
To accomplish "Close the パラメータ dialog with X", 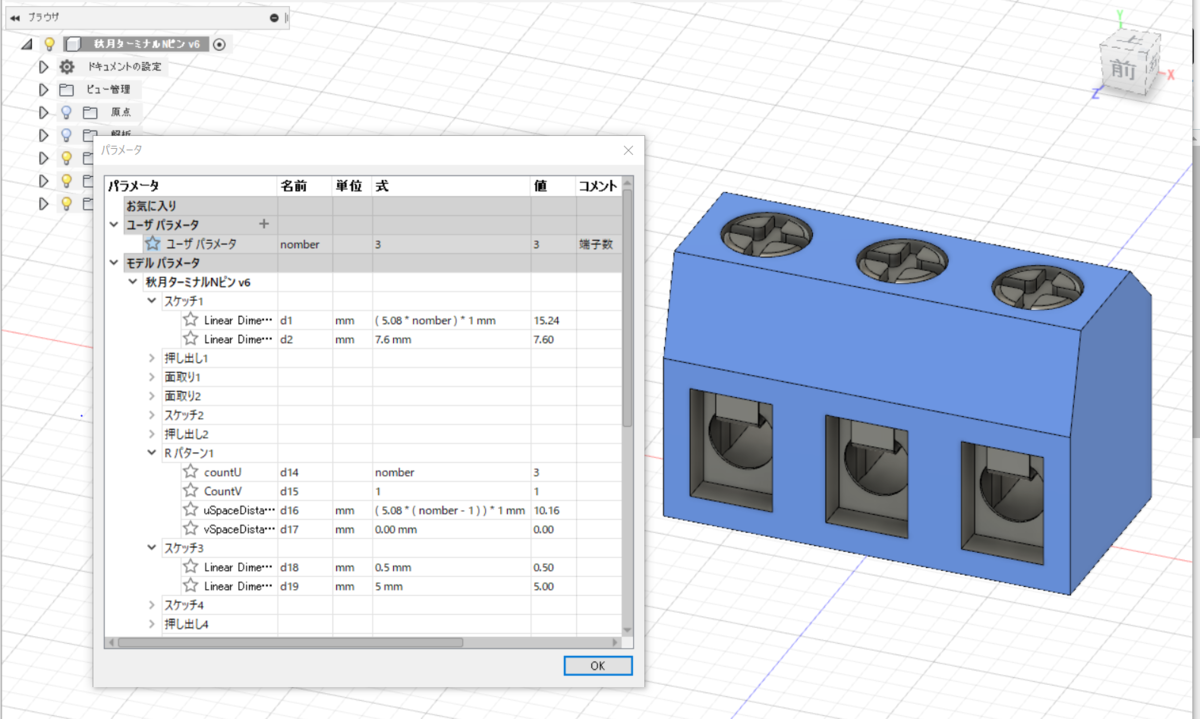I will point(628,150).
